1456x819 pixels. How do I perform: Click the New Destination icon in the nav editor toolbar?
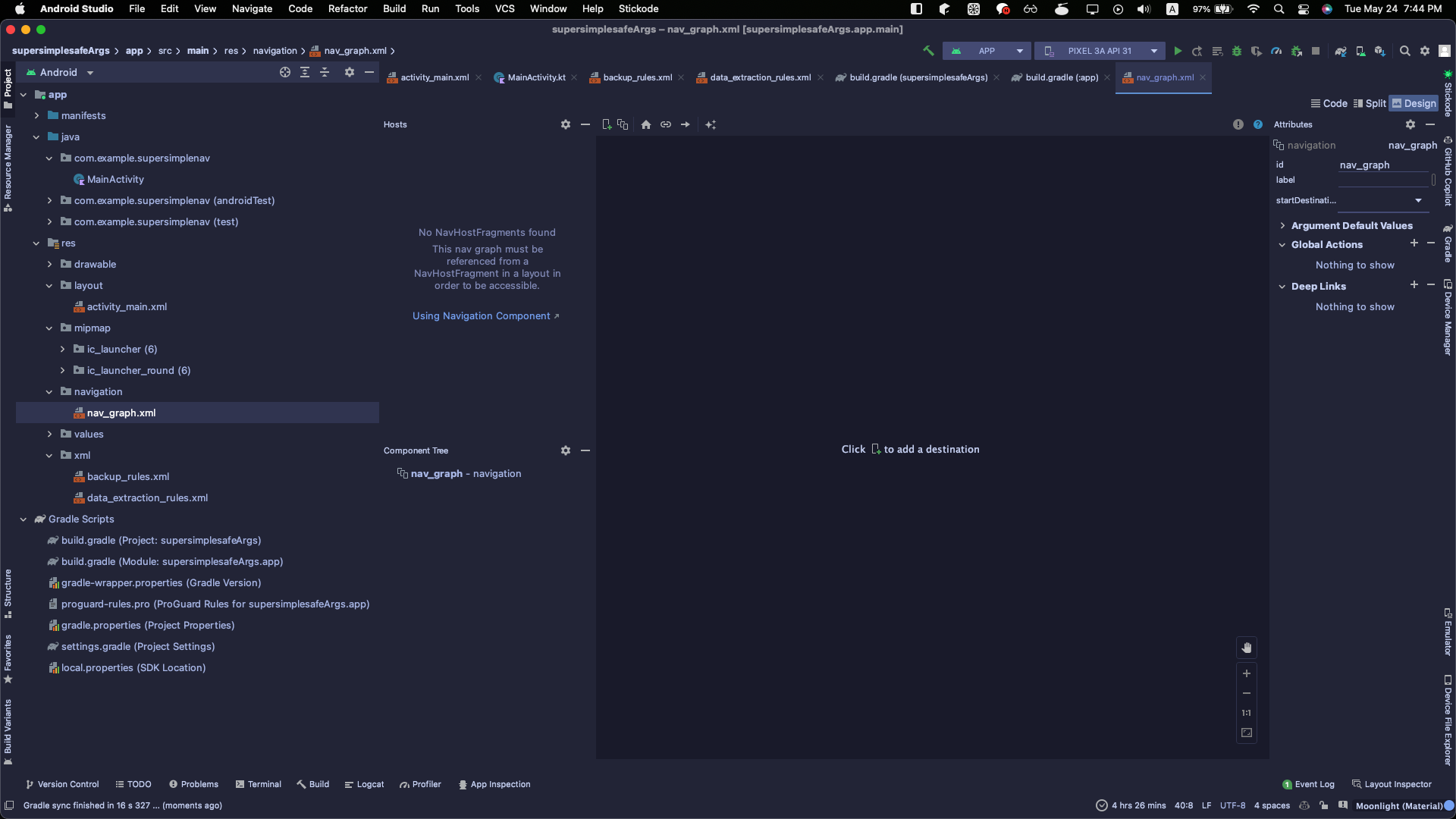click(x=606, y=124)
